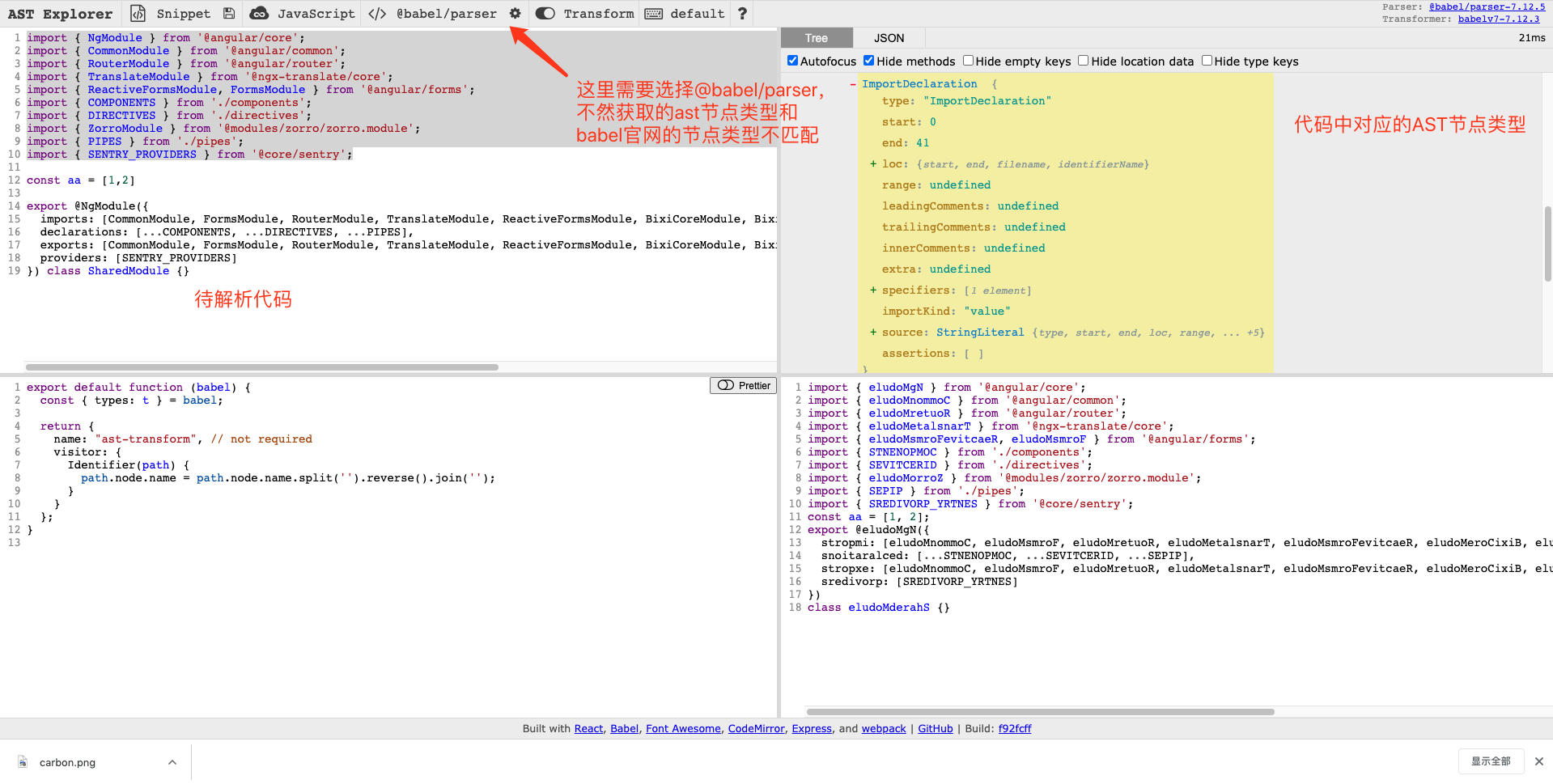Switch to the Tree tab

pos(817,38)
